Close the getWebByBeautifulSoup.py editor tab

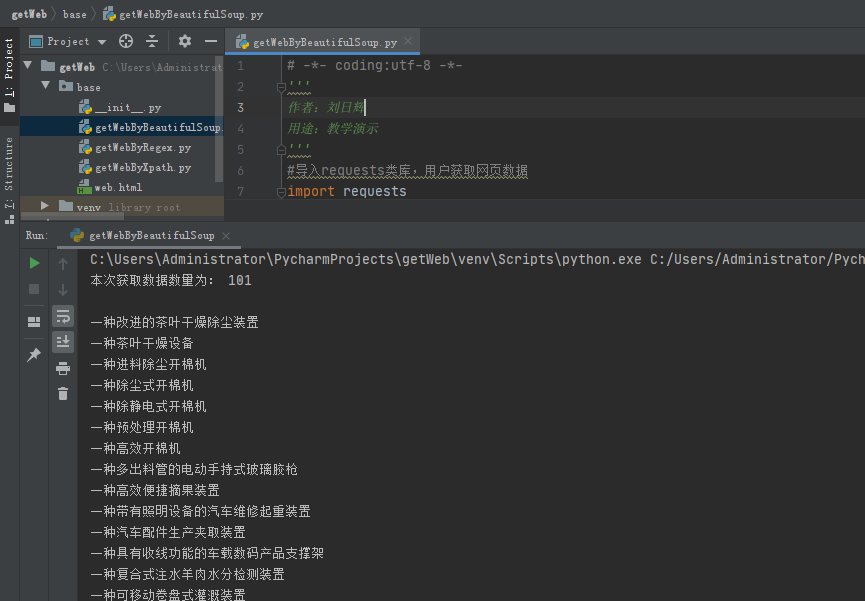[408, 41]
